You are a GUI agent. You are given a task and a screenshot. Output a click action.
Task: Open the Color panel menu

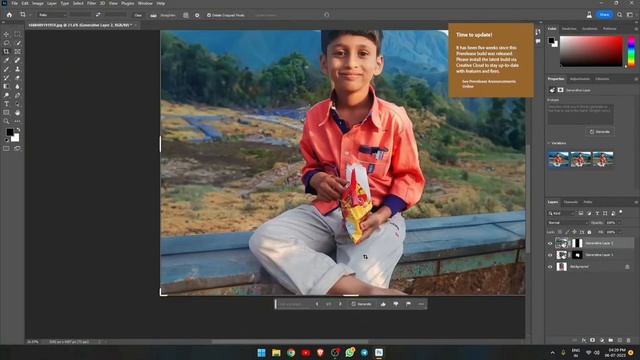point(636,29)
